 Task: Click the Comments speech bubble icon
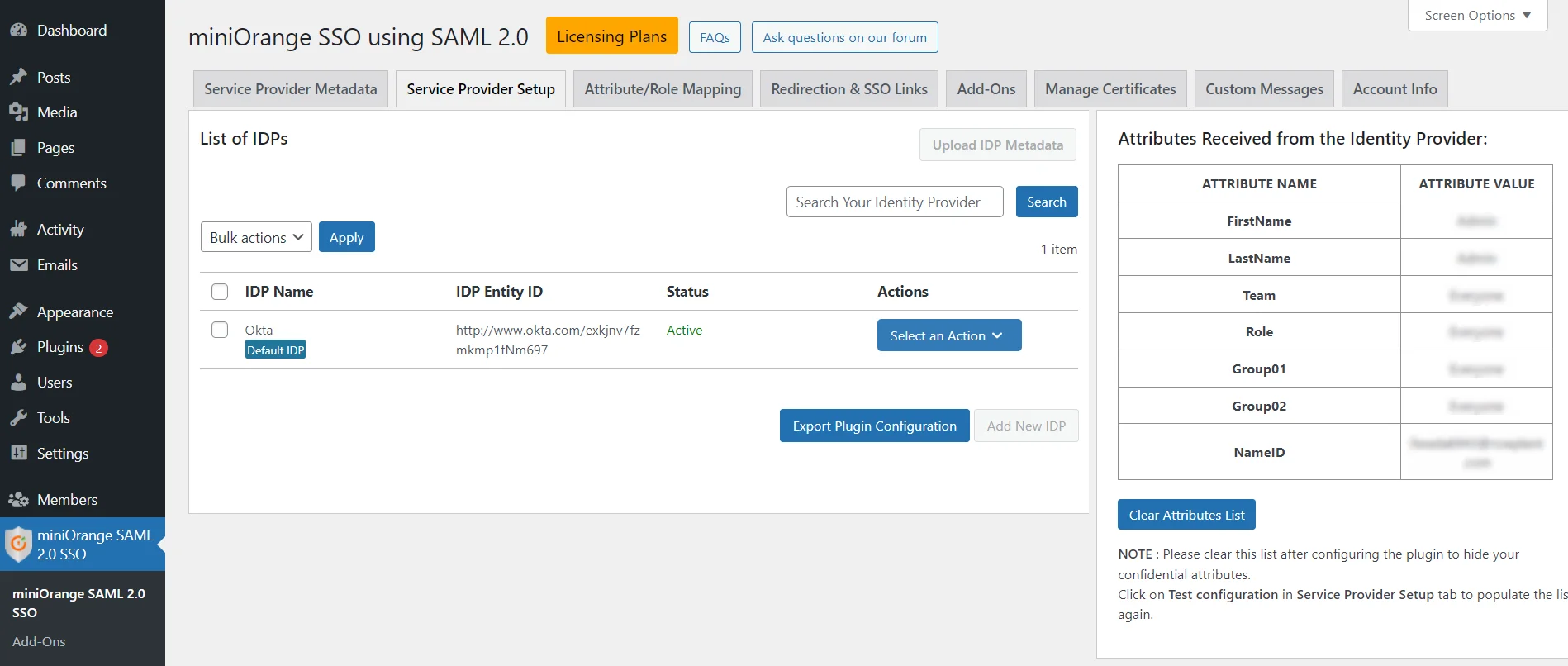point(19,183)
